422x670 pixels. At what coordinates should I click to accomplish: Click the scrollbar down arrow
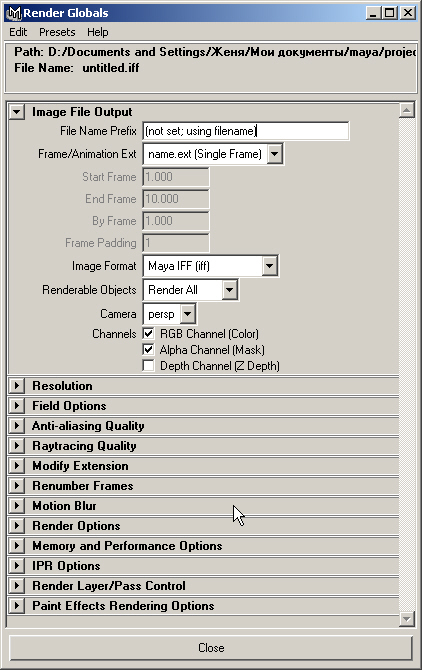point(407,619)
